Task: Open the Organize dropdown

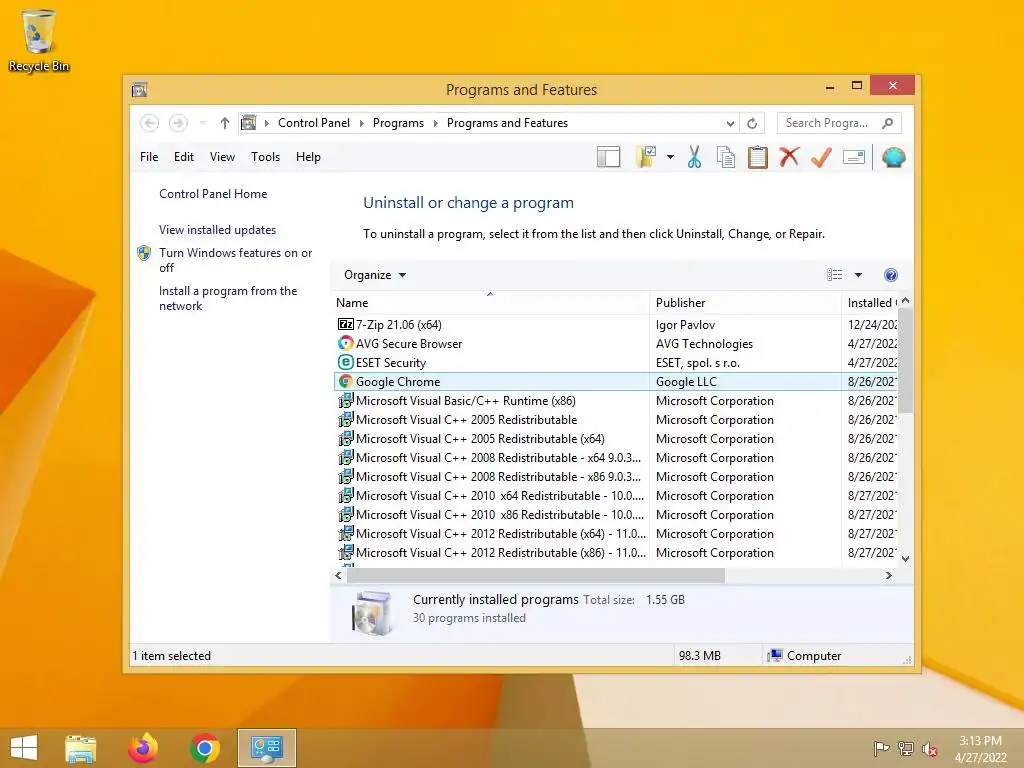Action: pos(375,275)
